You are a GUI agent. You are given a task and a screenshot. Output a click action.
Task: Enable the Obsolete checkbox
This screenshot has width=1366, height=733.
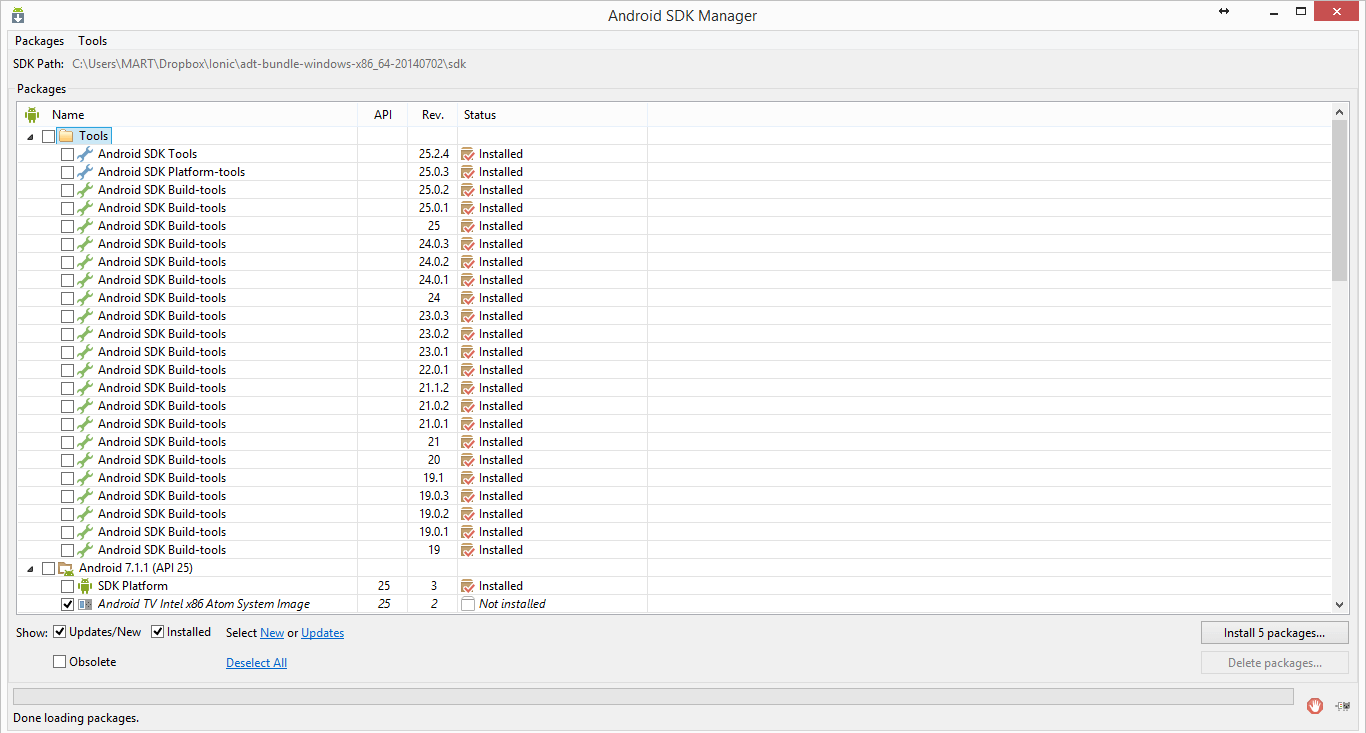pos(60,662)
